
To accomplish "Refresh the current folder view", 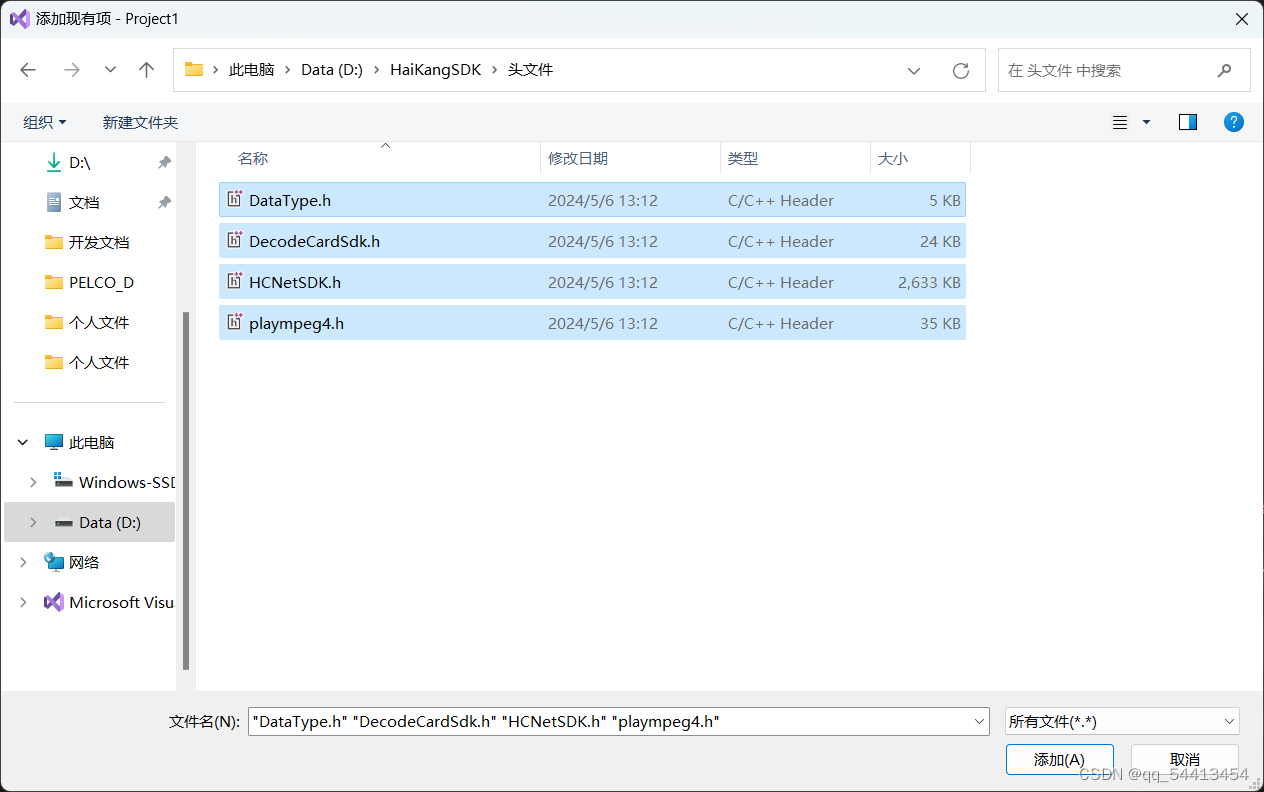I will pyautogui.click(x=960, y=70).
